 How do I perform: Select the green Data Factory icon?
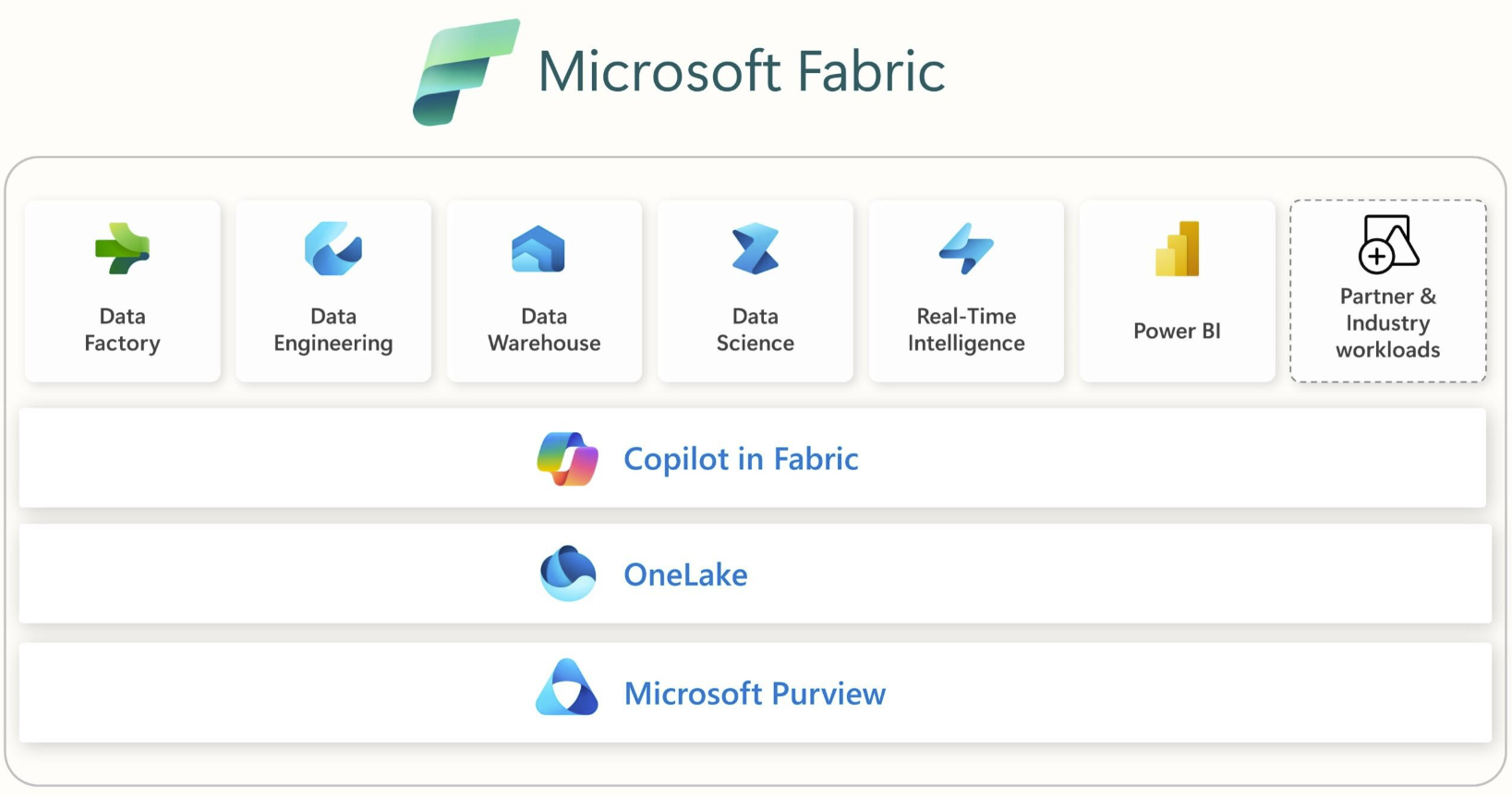122,248
